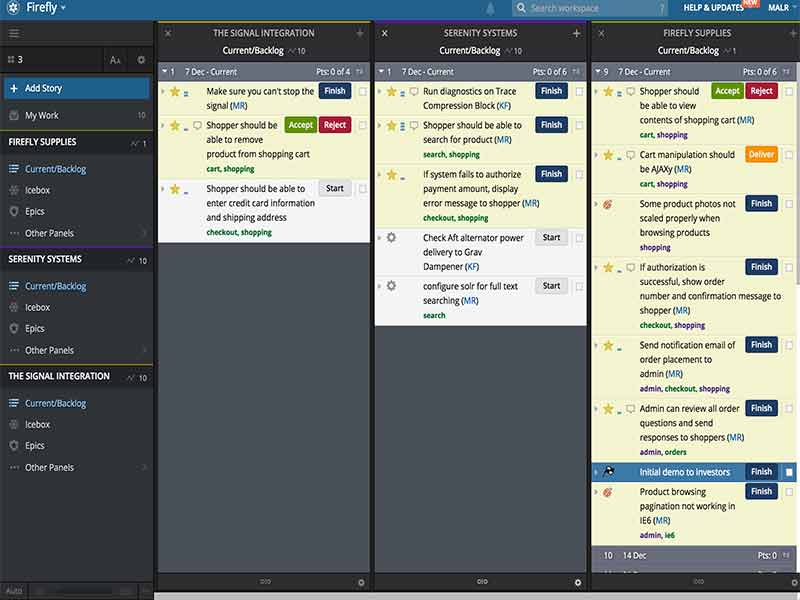Click the hamburger list icon atop the sidebar
The width and height of the screenshot is (800, 600).
(15, 33)
